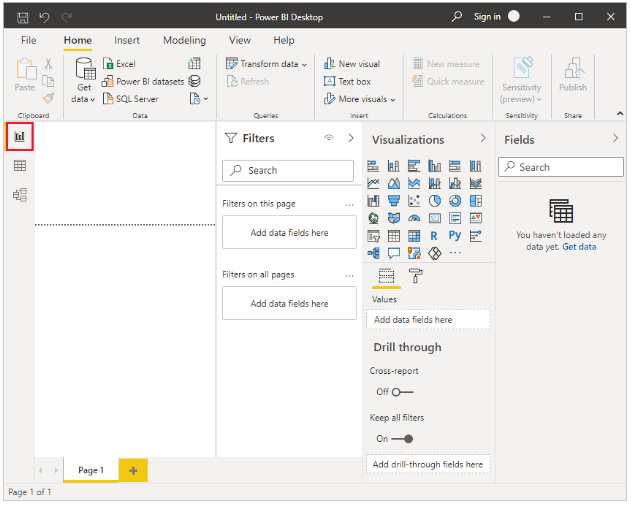Select the decomposition tree visualization
631x507 pixels.
point(373,254)
